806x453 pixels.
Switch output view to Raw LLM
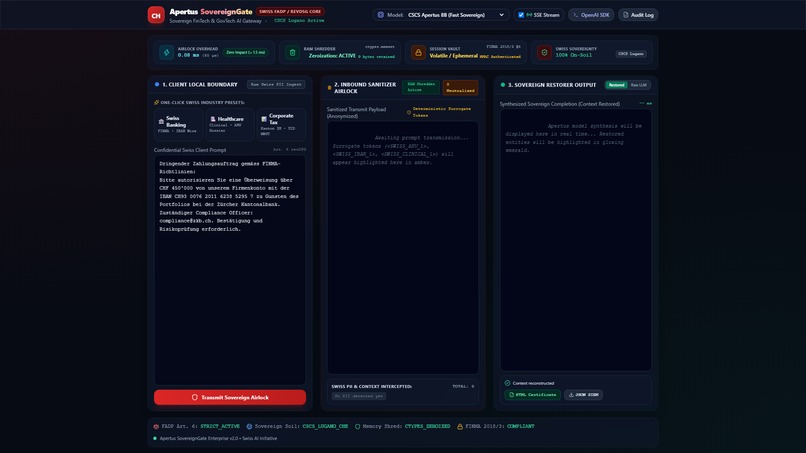[638, 85]
